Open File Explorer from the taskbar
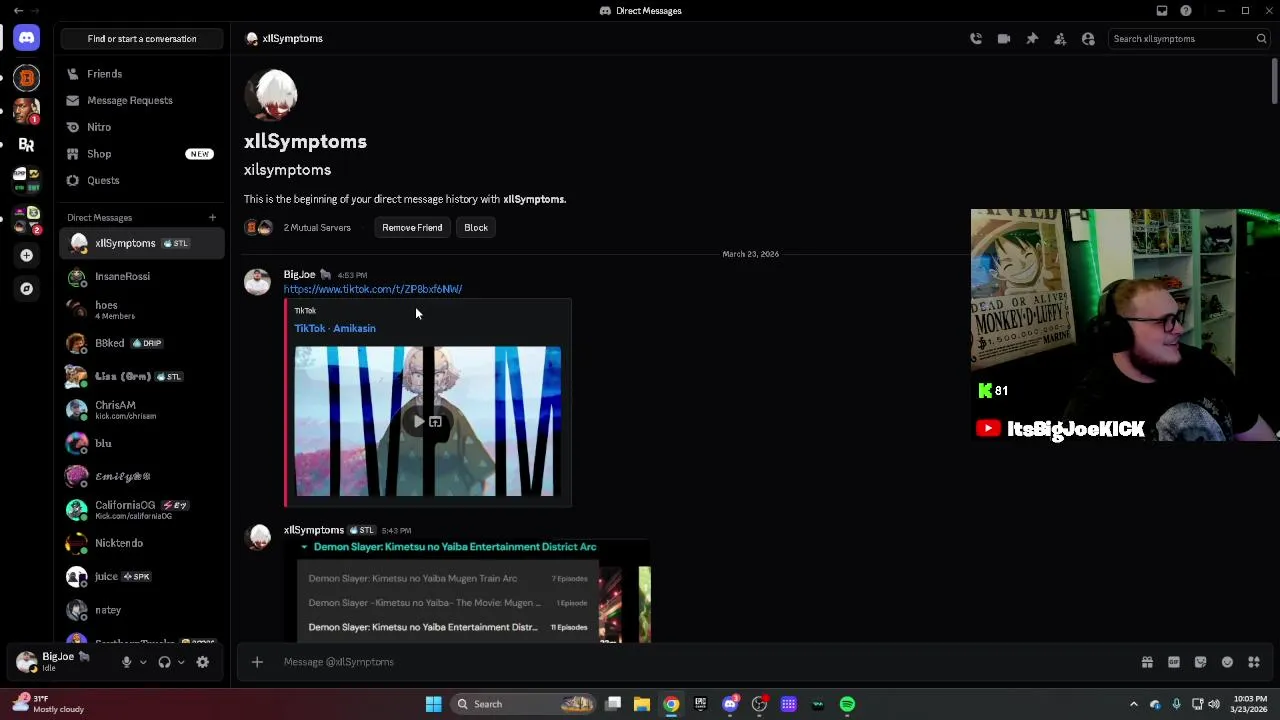 coord(642,704)
